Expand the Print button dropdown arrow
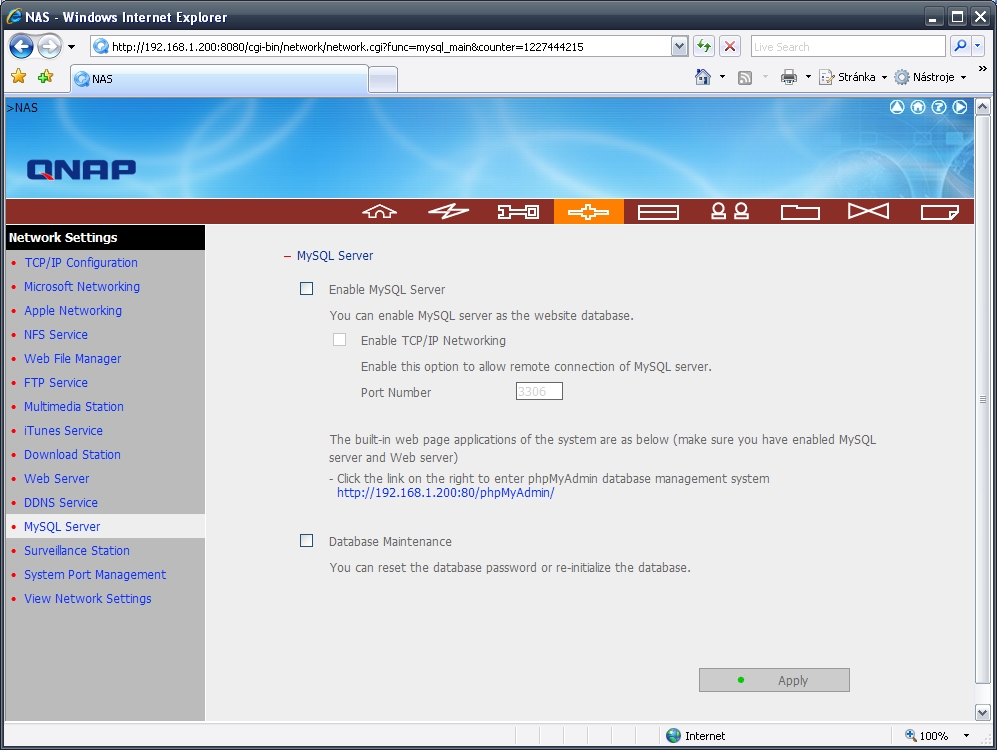Viewport: 997px width, 750px height. pos(808,77)
